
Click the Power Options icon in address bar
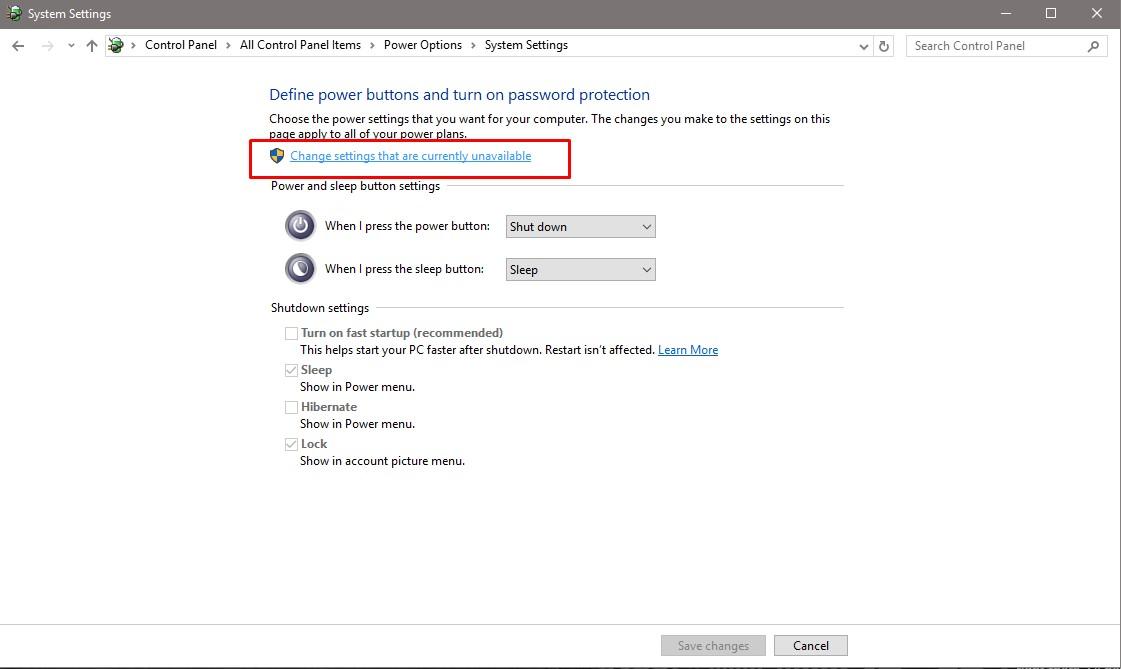pyautogui.click(x=116, y=46)
